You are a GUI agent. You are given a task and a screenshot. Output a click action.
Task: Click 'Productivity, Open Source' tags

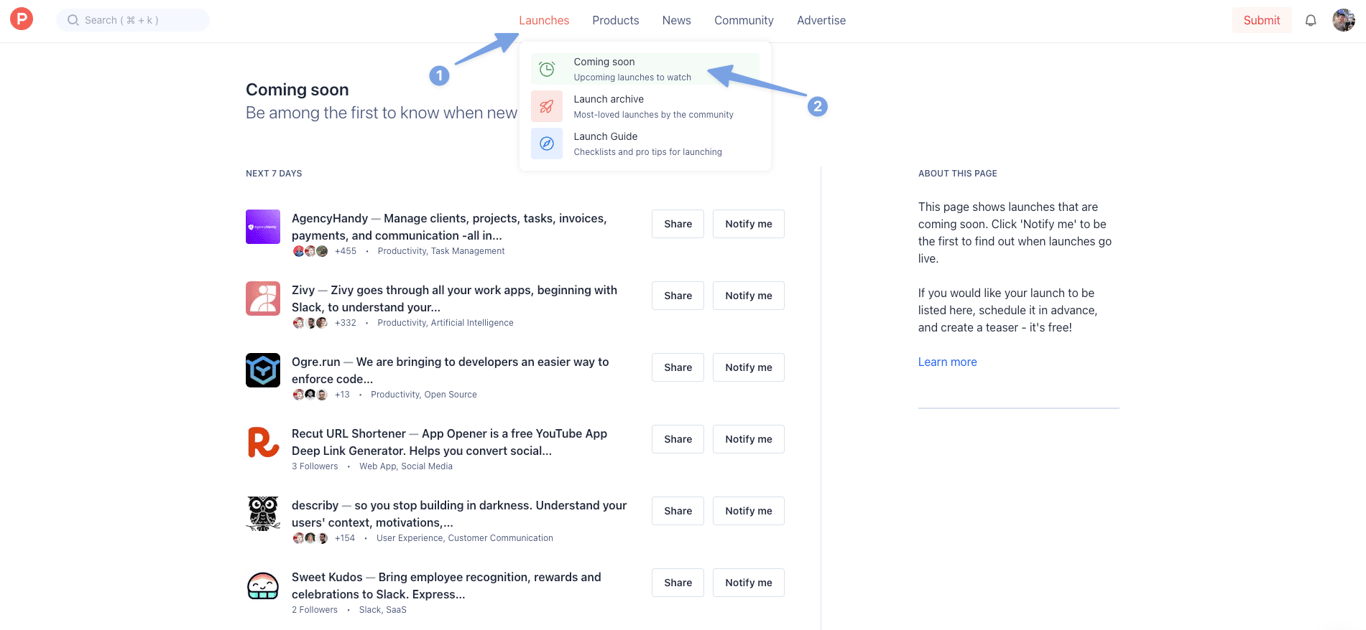click(x=424, y=395)
